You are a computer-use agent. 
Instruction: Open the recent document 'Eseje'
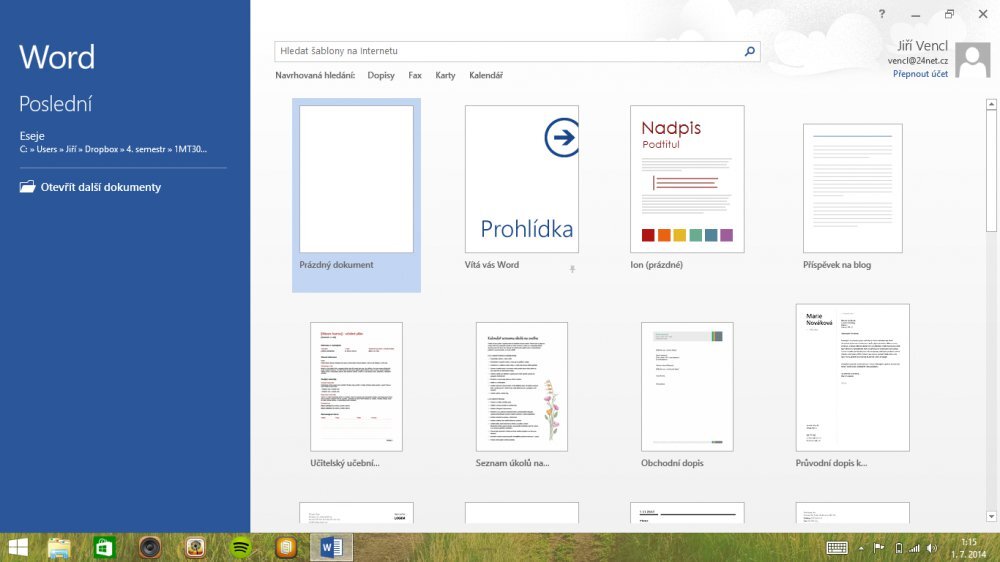point(32,136)
